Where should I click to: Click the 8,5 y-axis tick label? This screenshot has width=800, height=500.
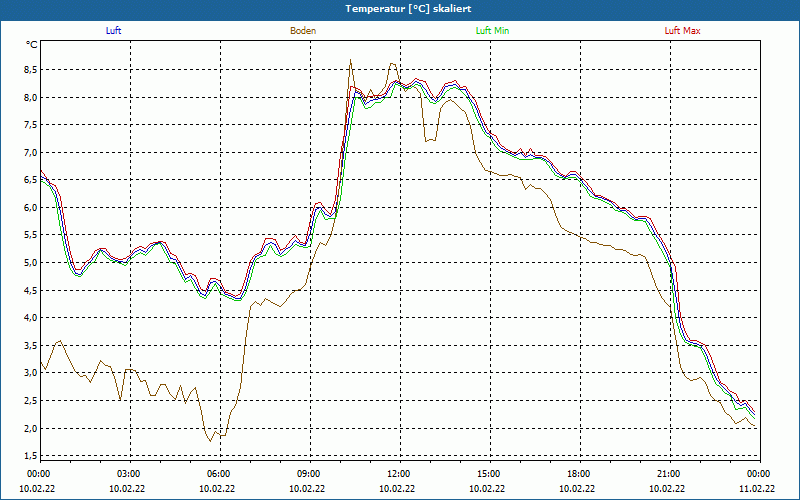30,70
